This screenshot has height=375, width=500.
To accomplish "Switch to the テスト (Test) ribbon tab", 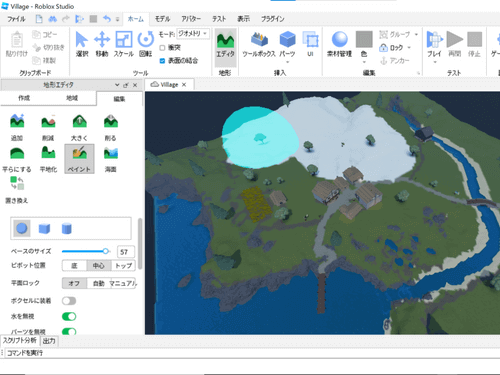I will [x=219, y=19].
